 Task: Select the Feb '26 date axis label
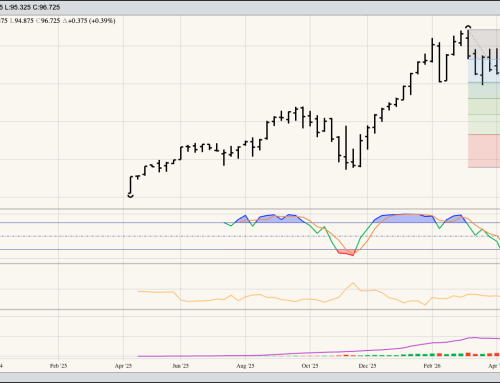[432, 366]
